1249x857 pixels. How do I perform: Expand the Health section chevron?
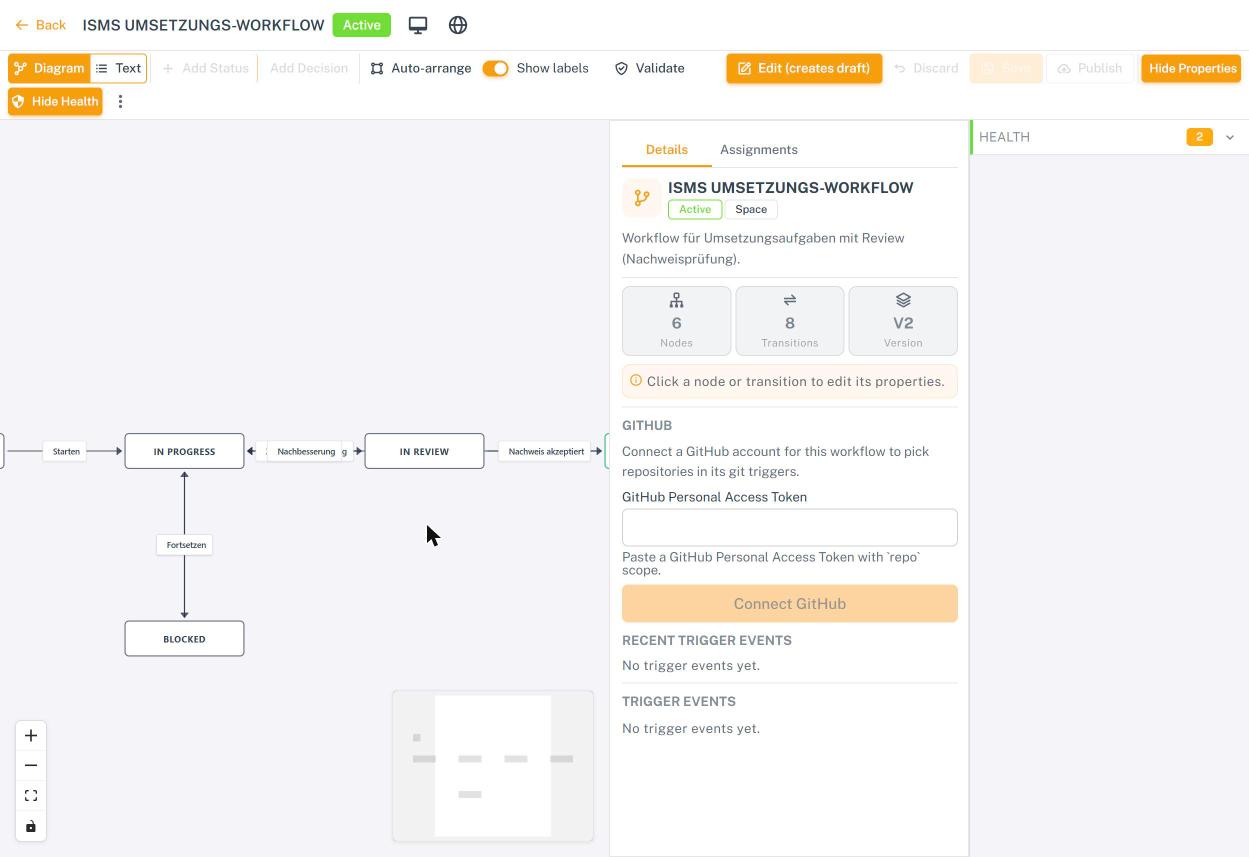(x=1230, y=137)
